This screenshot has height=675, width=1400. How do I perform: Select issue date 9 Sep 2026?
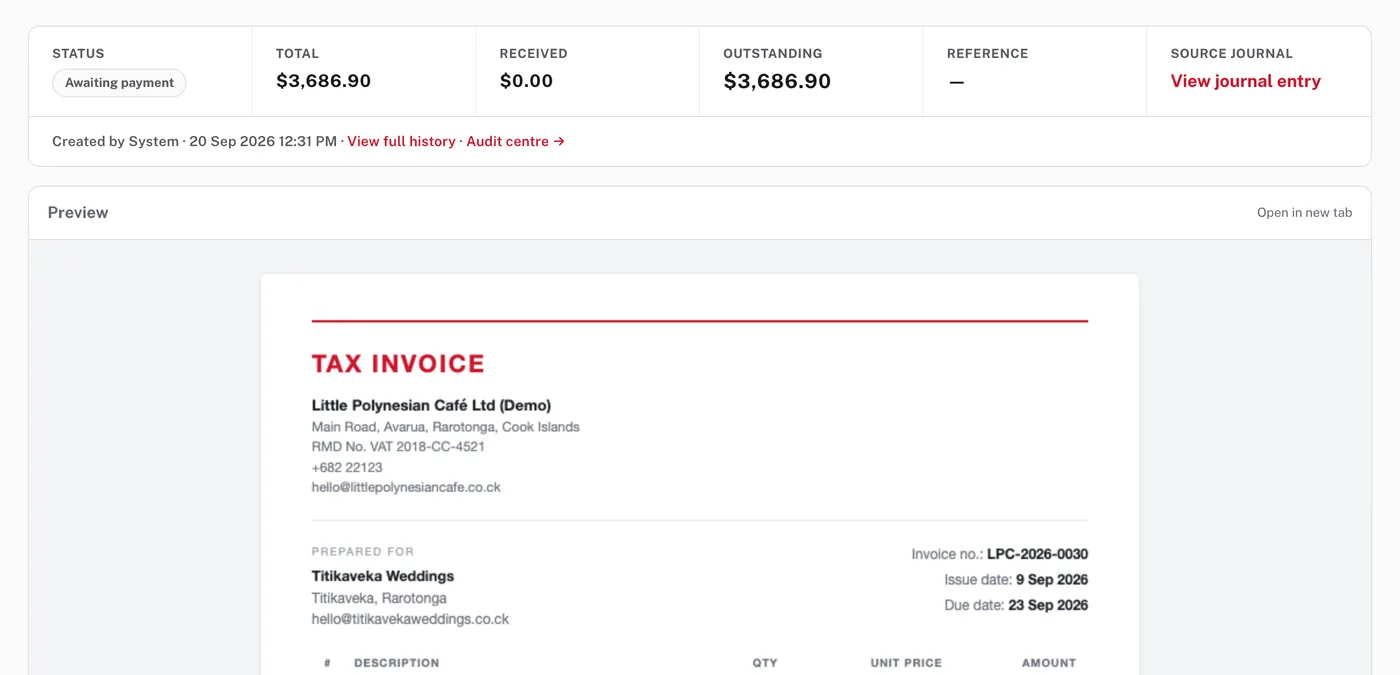pos(1052,579)
